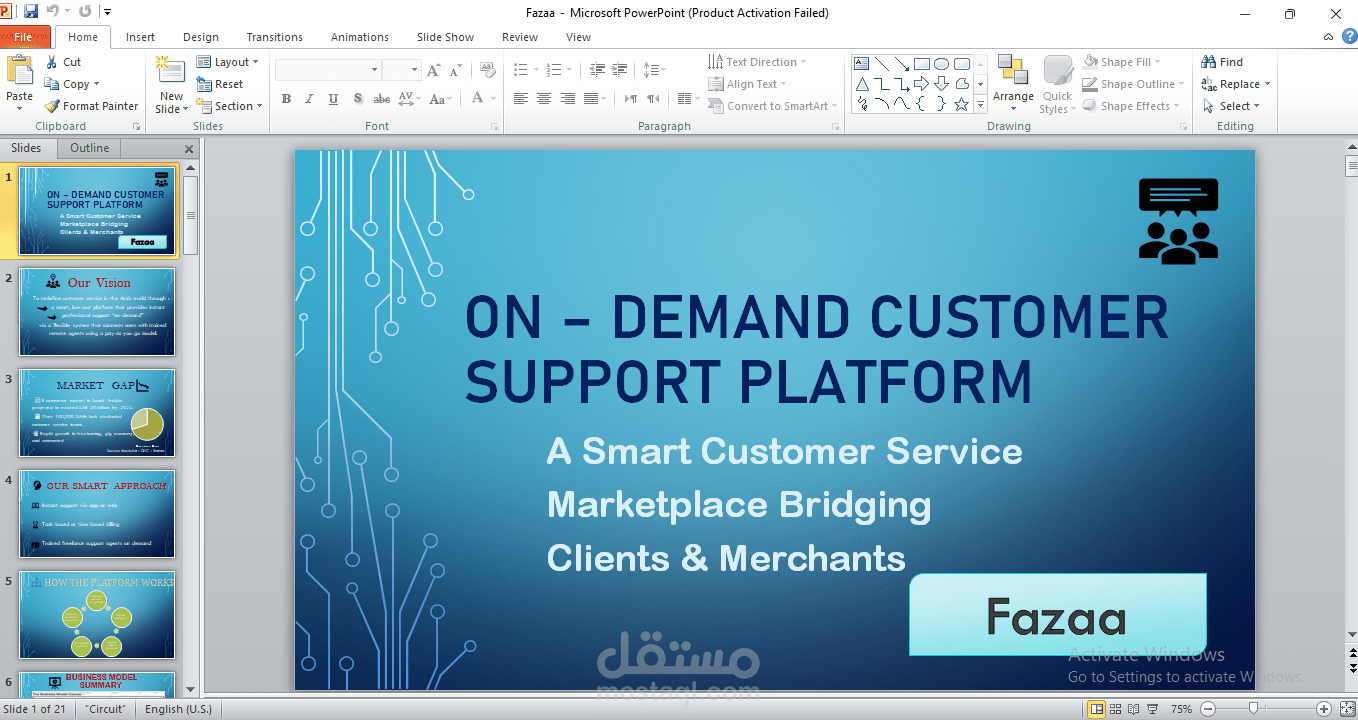Align text to the right
The height and width of the screenshot is (720, 1358).
568,99
